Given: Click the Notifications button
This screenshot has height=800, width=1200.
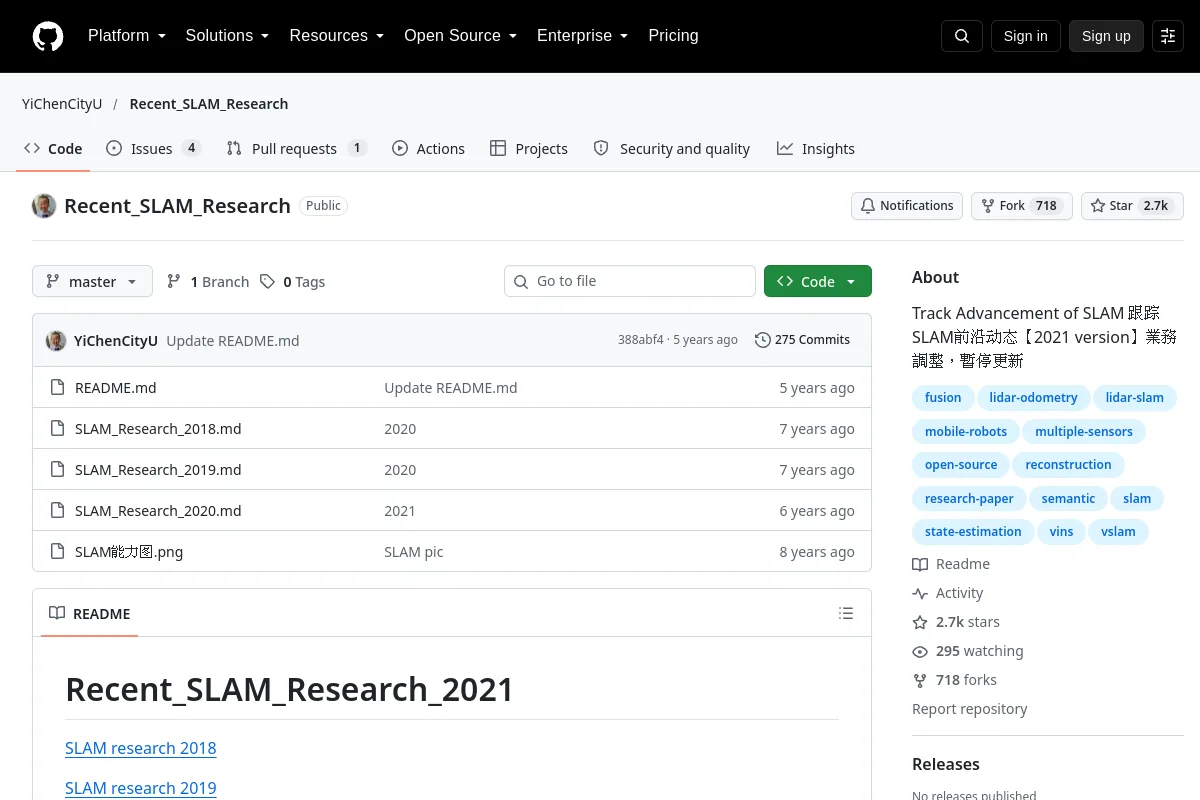Looking at the screenshot, I should point(907,206).
